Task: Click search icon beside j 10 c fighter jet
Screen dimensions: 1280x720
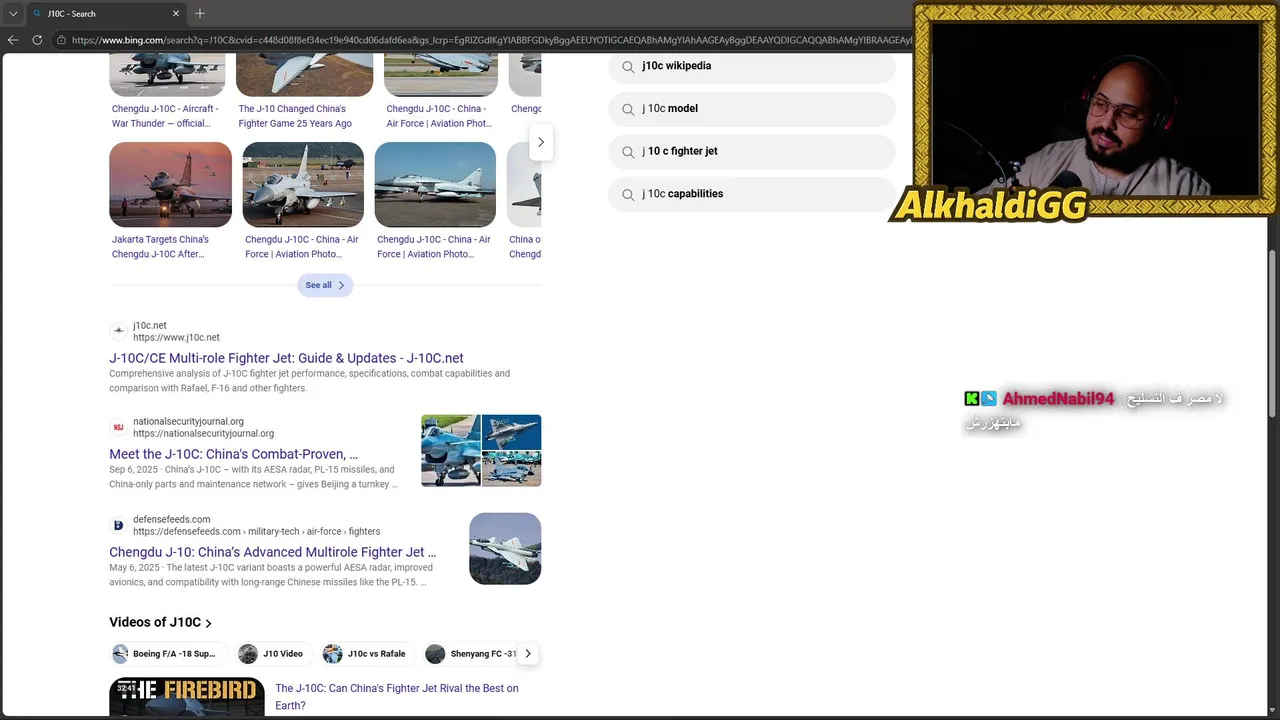Action: pos(628,152)
